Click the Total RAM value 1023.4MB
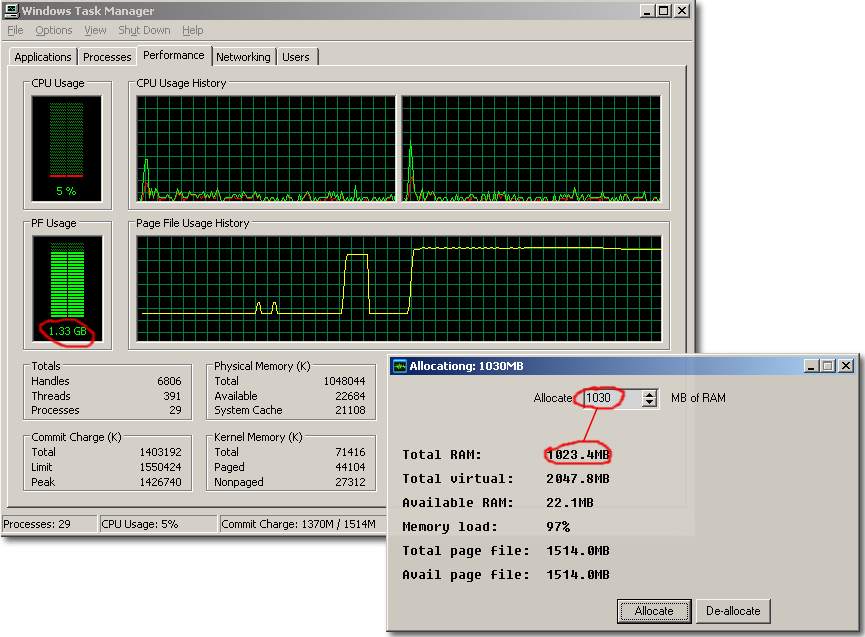 [x=578, y=455]
